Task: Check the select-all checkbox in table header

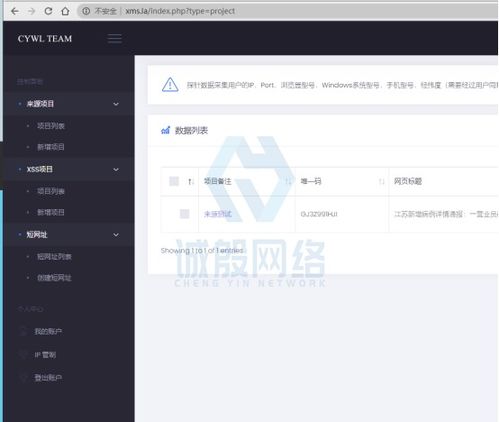Action: point(174,181)
